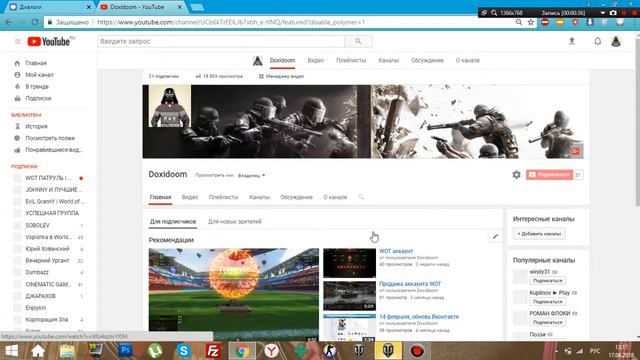
Task: Click the Windows Start button
Action: point(11,351)
